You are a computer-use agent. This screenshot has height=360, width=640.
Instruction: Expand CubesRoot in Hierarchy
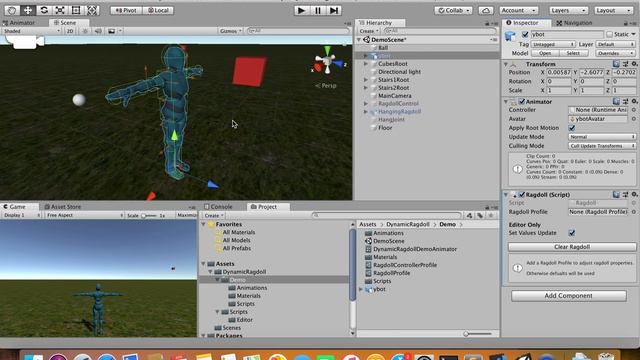(x=366, y=64)
